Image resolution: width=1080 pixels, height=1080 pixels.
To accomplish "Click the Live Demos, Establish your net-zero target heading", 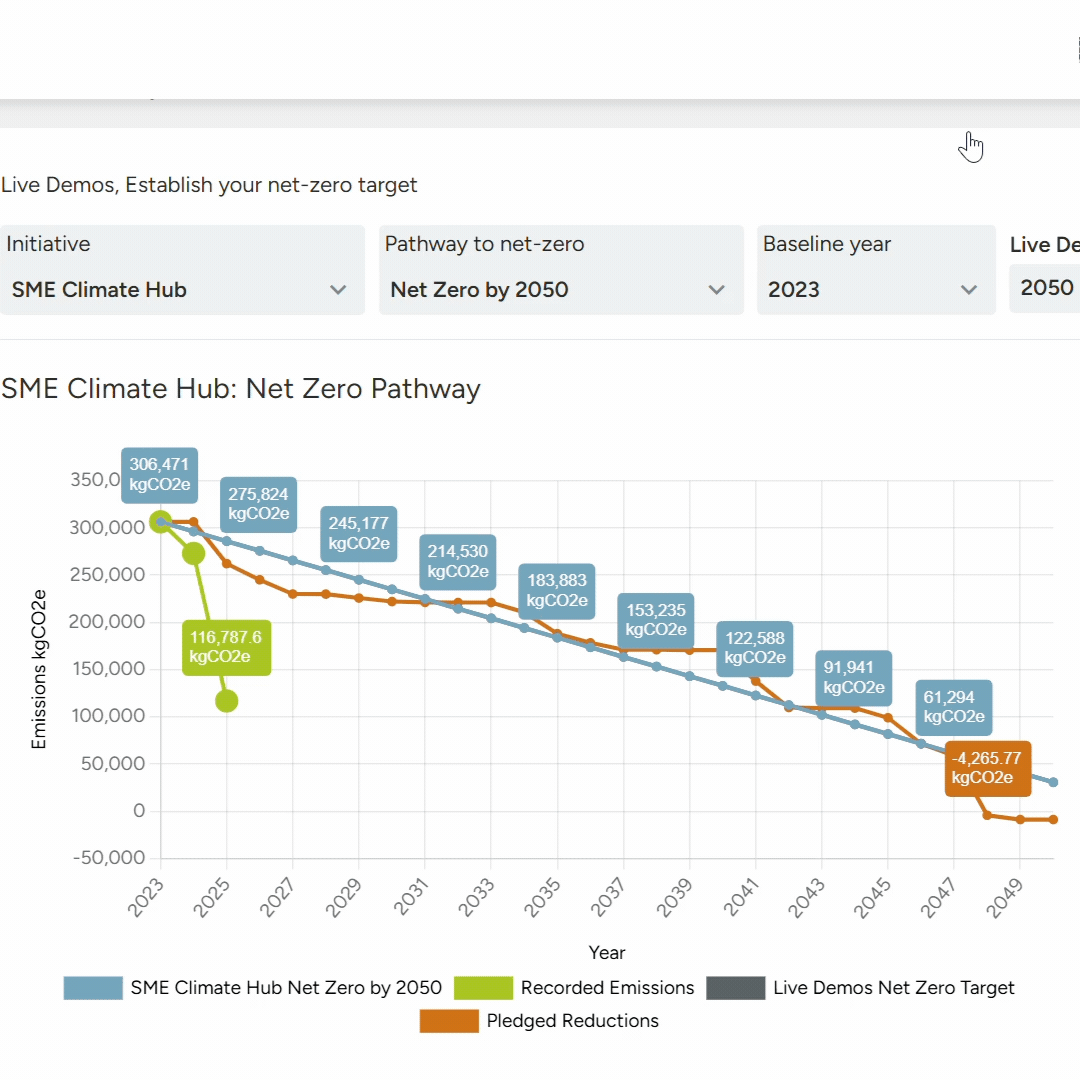I will [x=209, y=185].
